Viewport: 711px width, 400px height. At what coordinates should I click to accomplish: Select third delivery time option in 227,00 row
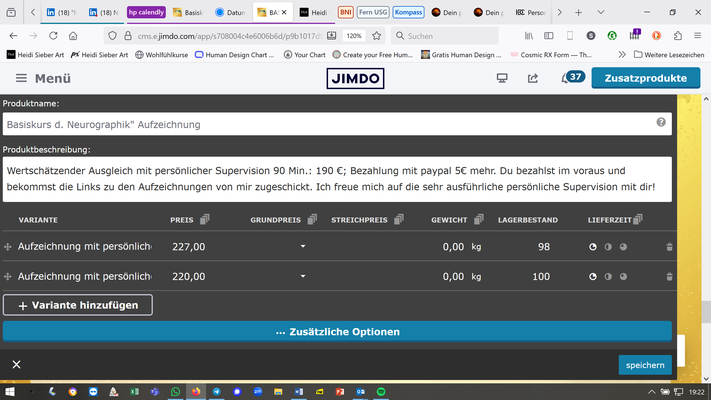coord(623,247)
